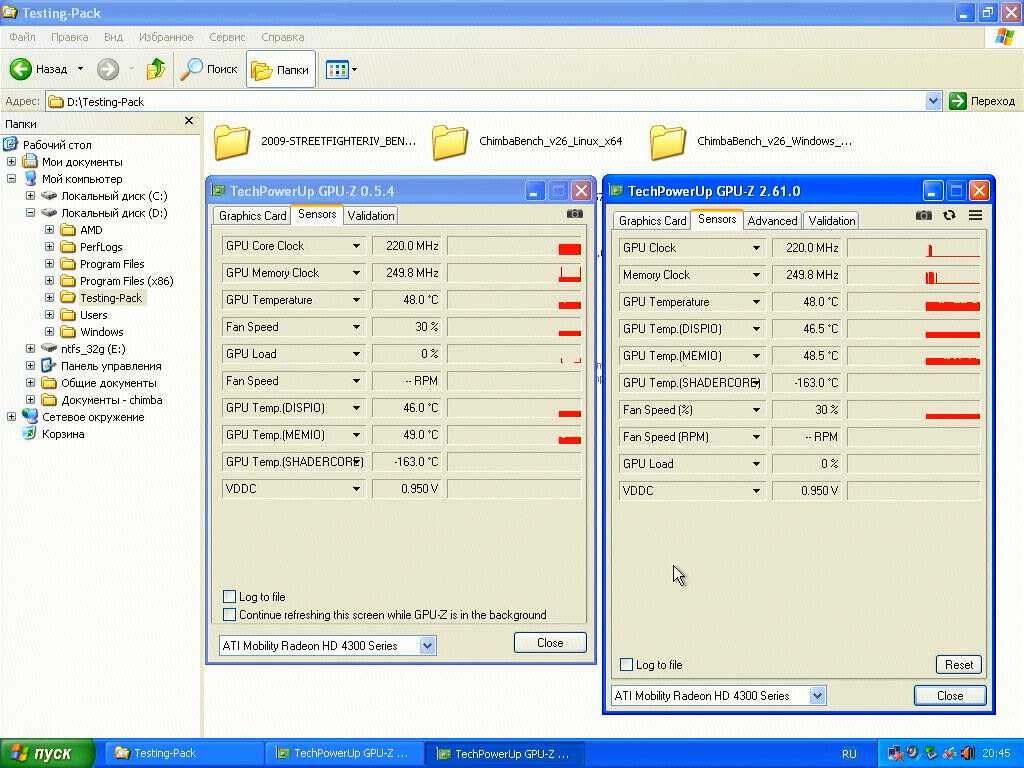Screen dimensions: 1024x768
Task: Close the Папки pane with X
Action: coord(189,121)
